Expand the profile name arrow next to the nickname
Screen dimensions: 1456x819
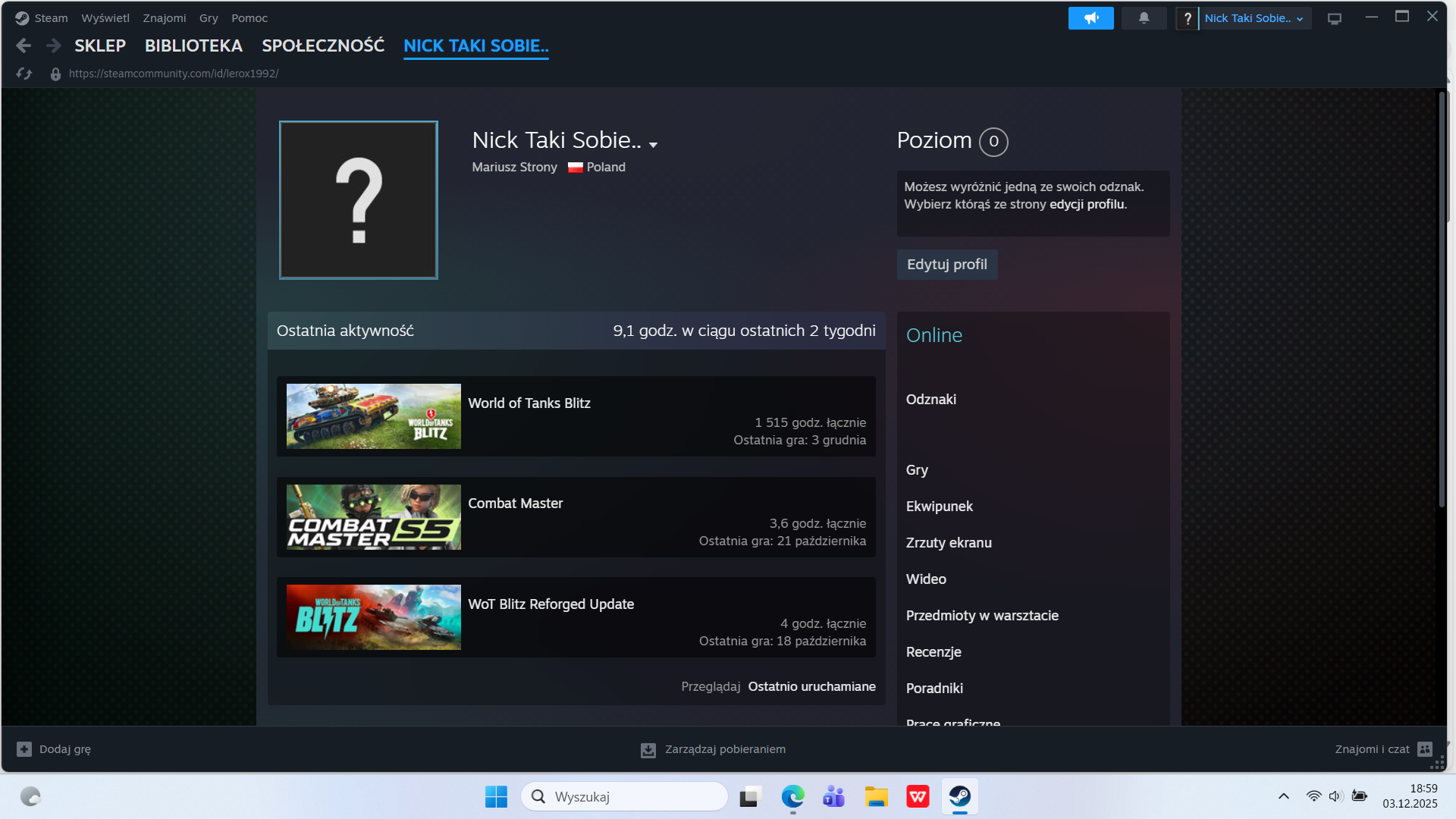click(653, 144)
